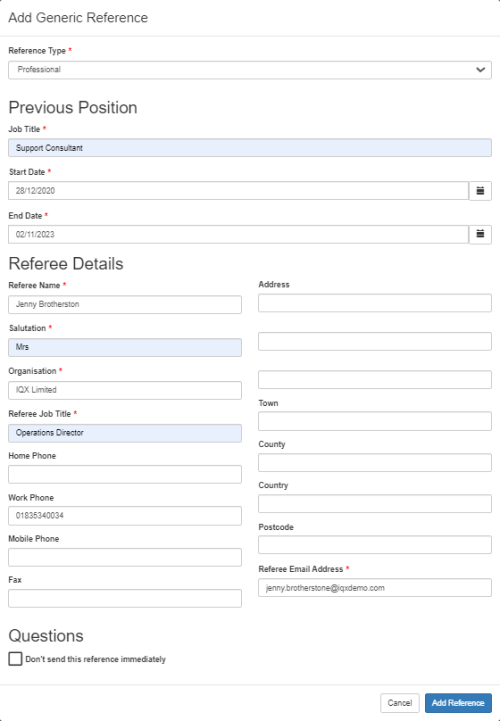The image size is (500, 721).
Task: Select the Country input box
Action: (375, 504)
